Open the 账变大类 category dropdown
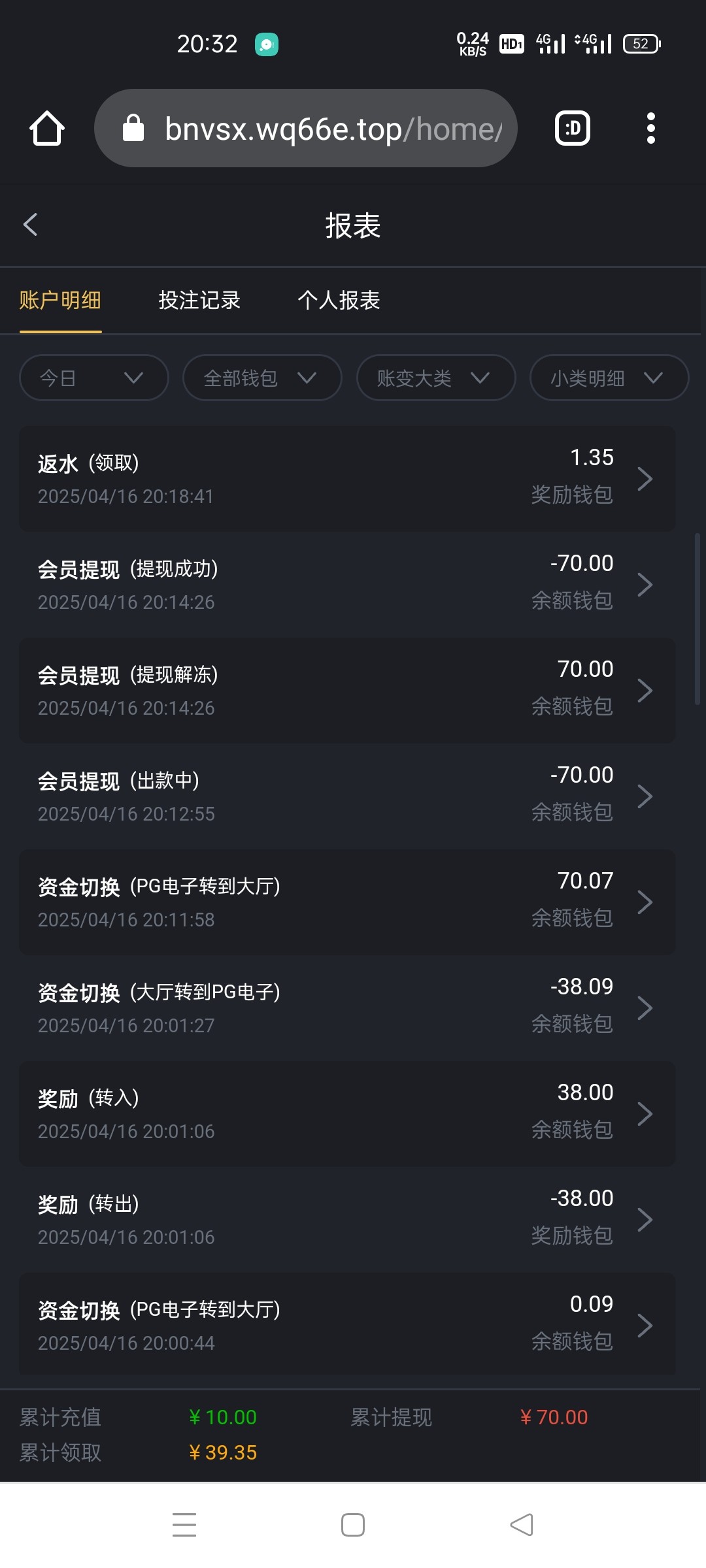Screen dimensions: 706x1568 [x=436, y=378]
